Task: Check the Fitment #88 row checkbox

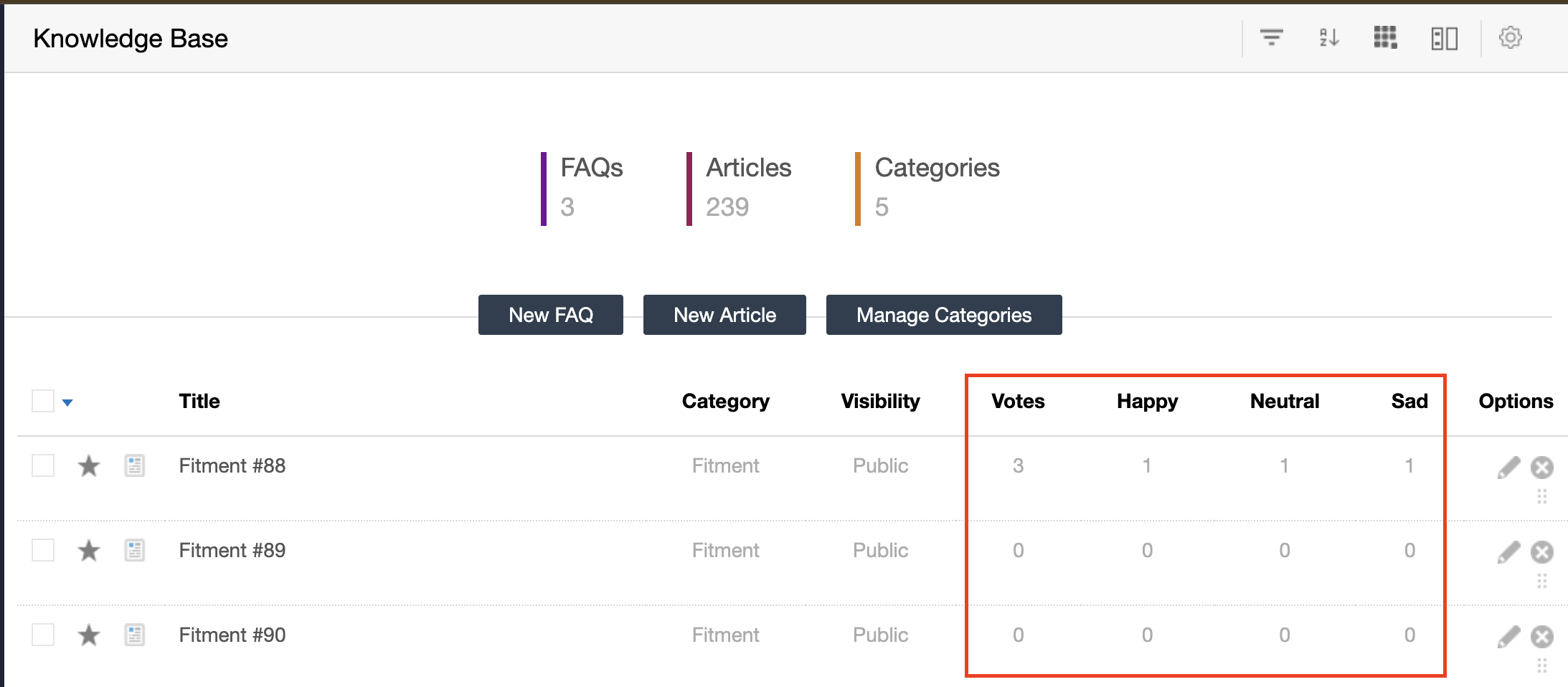Action: [43, 465]
